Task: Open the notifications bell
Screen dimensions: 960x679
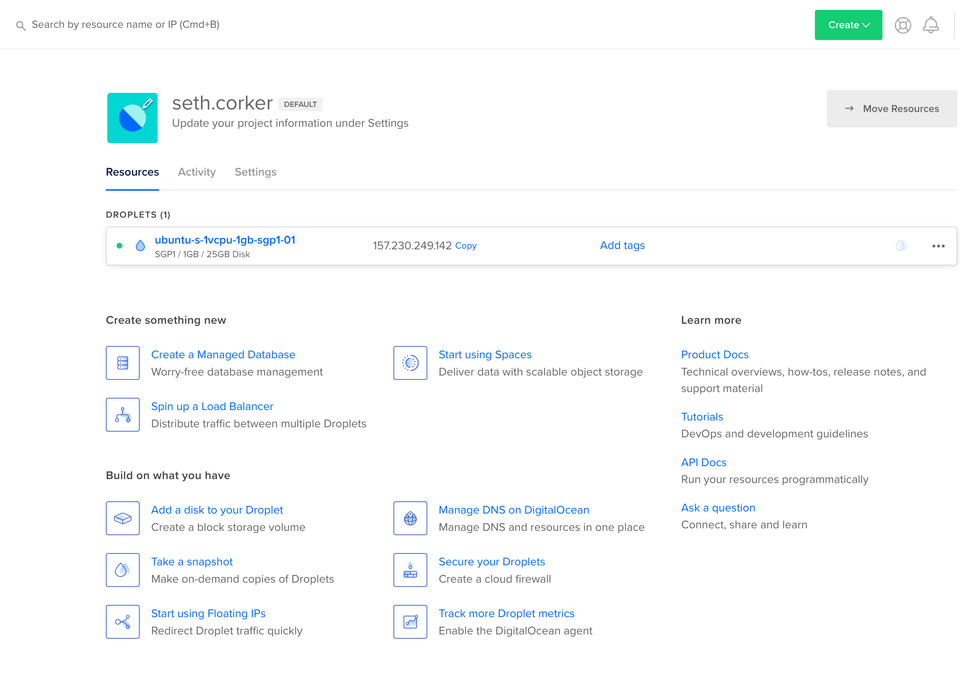Action: (x=931, y=25)
